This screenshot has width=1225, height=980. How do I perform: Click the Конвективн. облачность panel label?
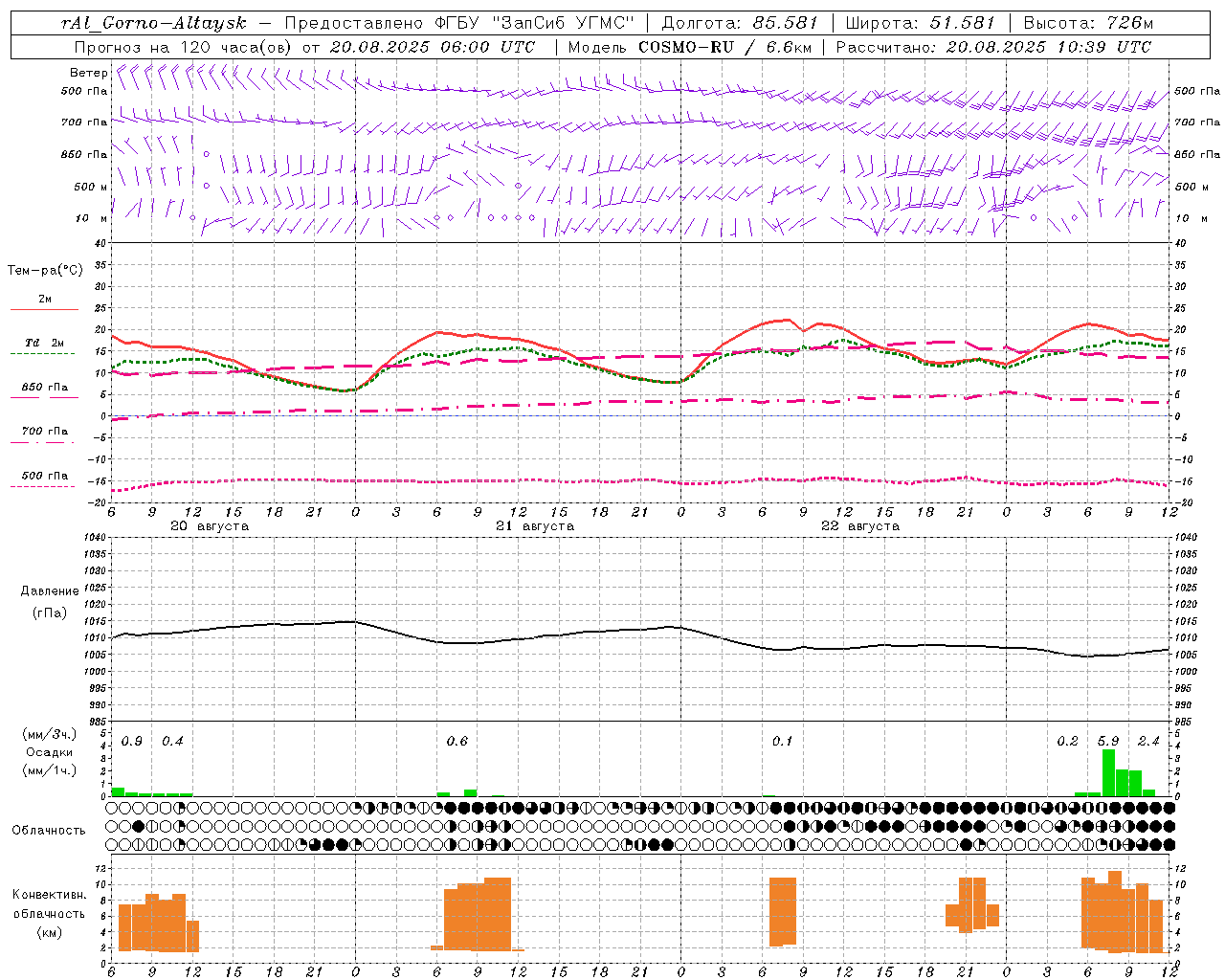coord(49,904)
